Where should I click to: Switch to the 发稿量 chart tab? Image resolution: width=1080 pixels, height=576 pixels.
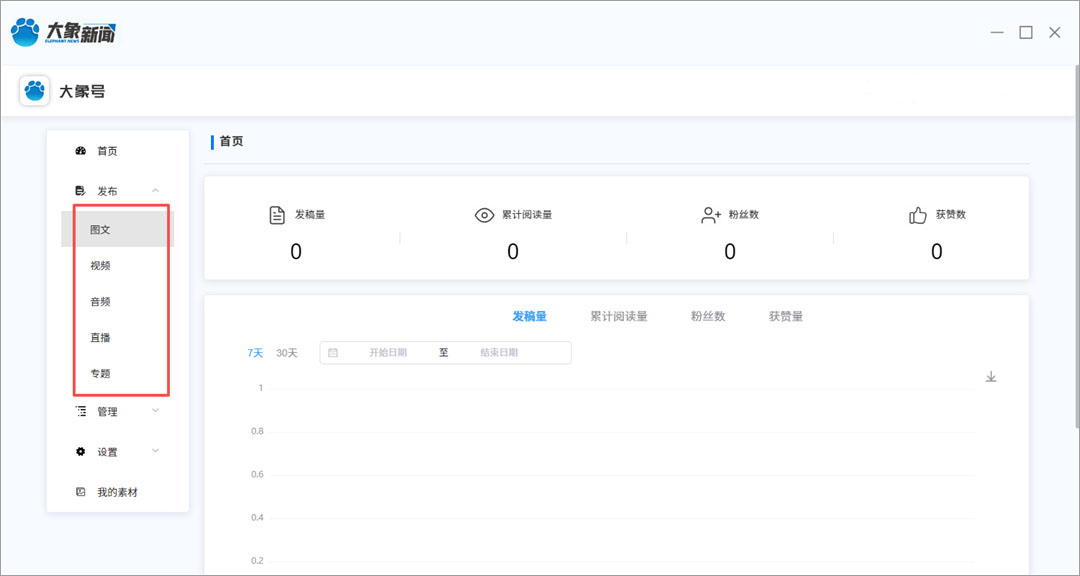click(x=529, y=316)
